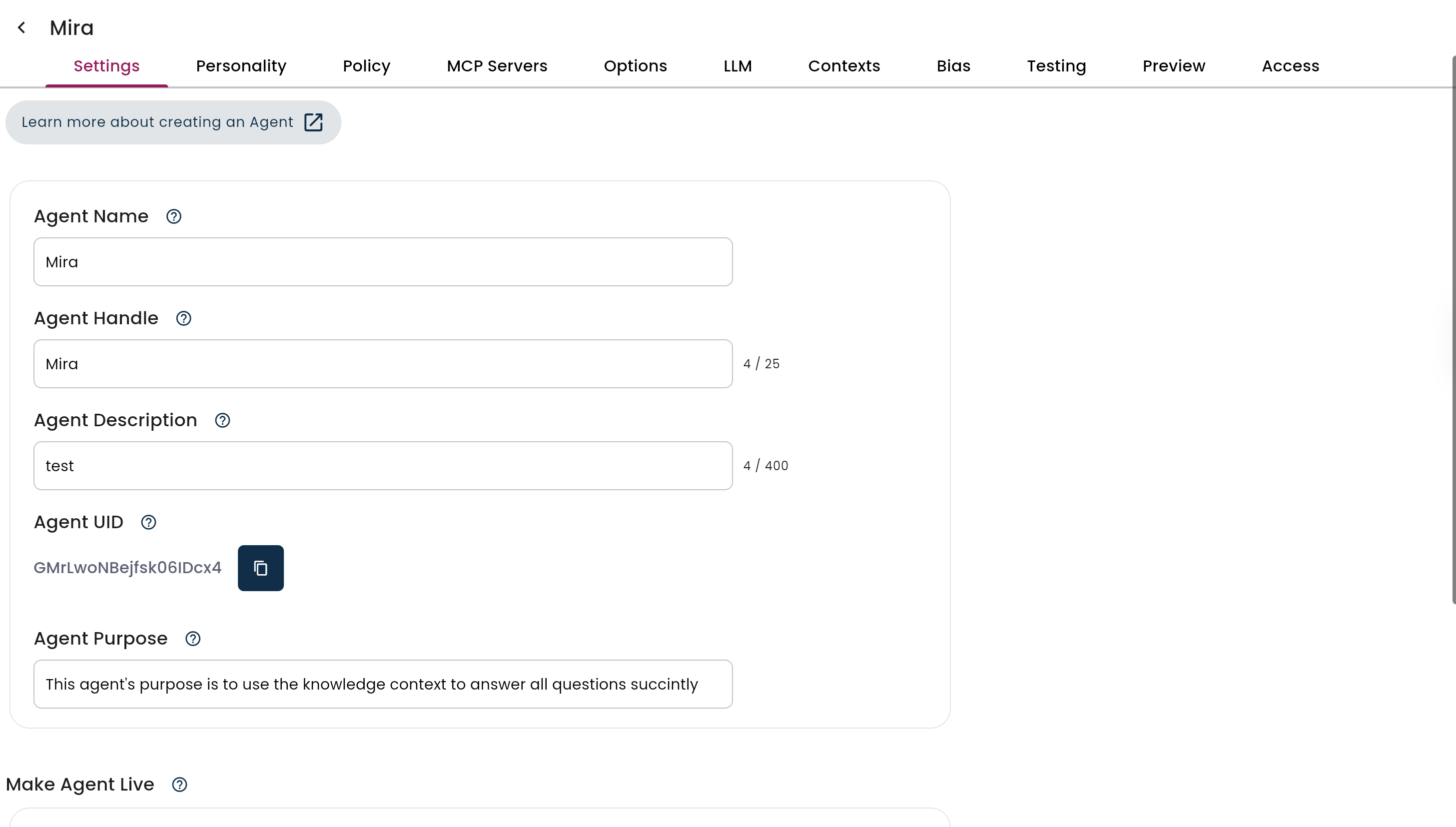Click the 4 / 400 character counter
This screenshot has width=1456, height=827.
click(x=765, y=466)
